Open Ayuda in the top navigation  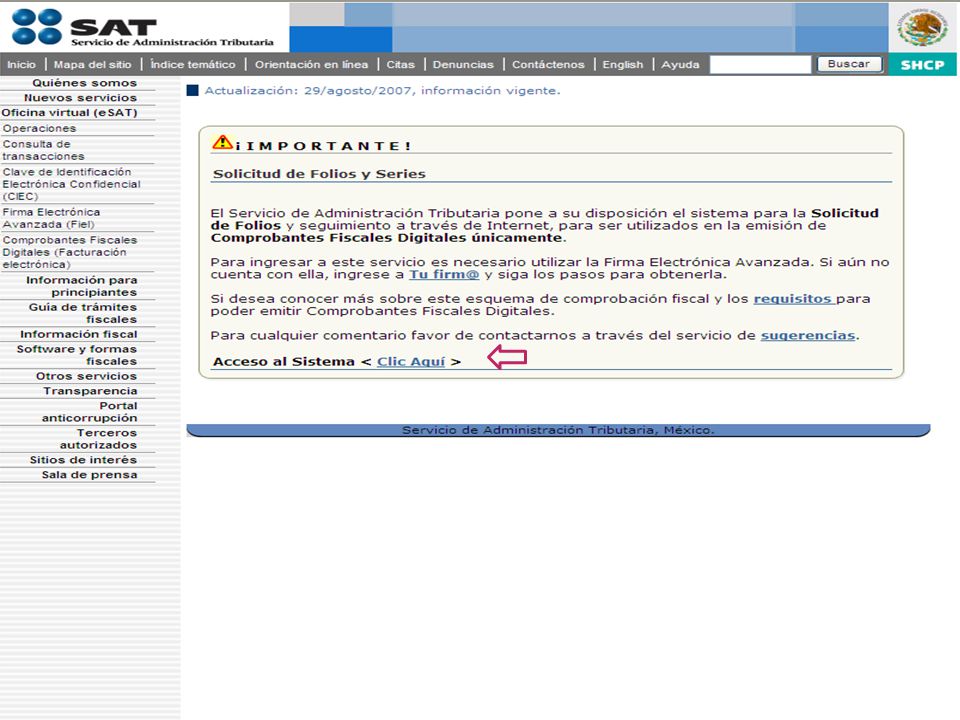click(680, 64)
